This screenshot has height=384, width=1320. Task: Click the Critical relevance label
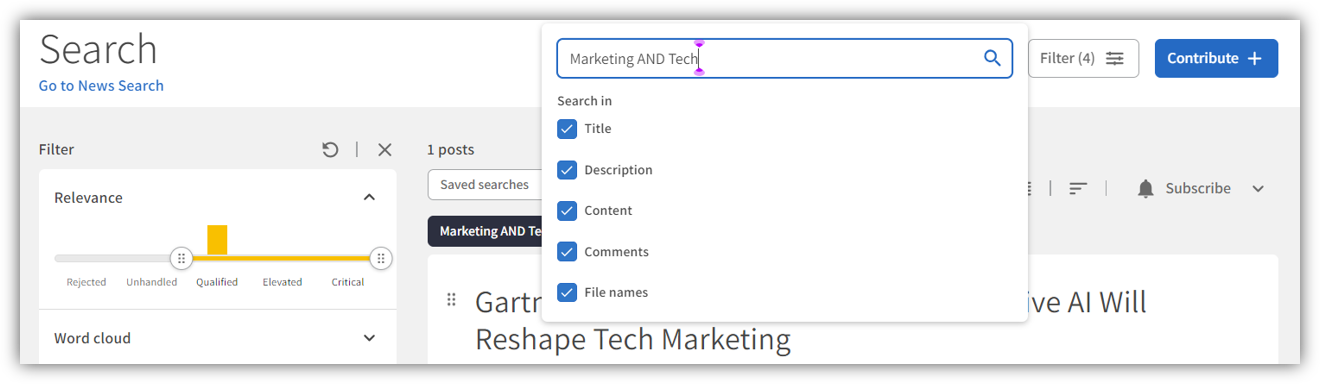[x=348, y=282]
